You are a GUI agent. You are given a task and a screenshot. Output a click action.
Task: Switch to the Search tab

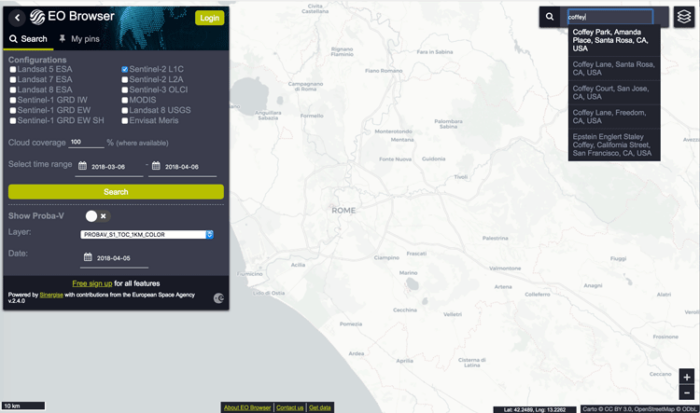click(x=28, y=39)
